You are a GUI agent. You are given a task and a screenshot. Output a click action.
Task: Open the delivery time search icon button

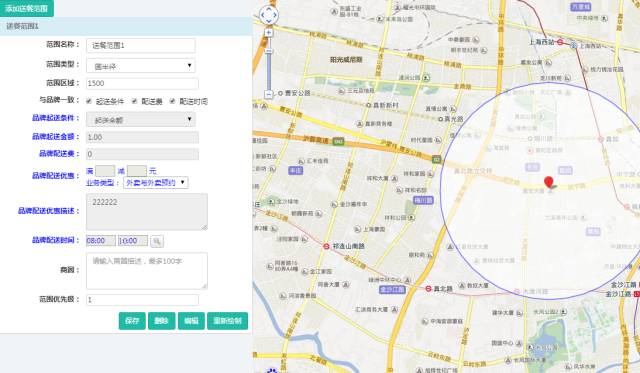click(157, 241)
